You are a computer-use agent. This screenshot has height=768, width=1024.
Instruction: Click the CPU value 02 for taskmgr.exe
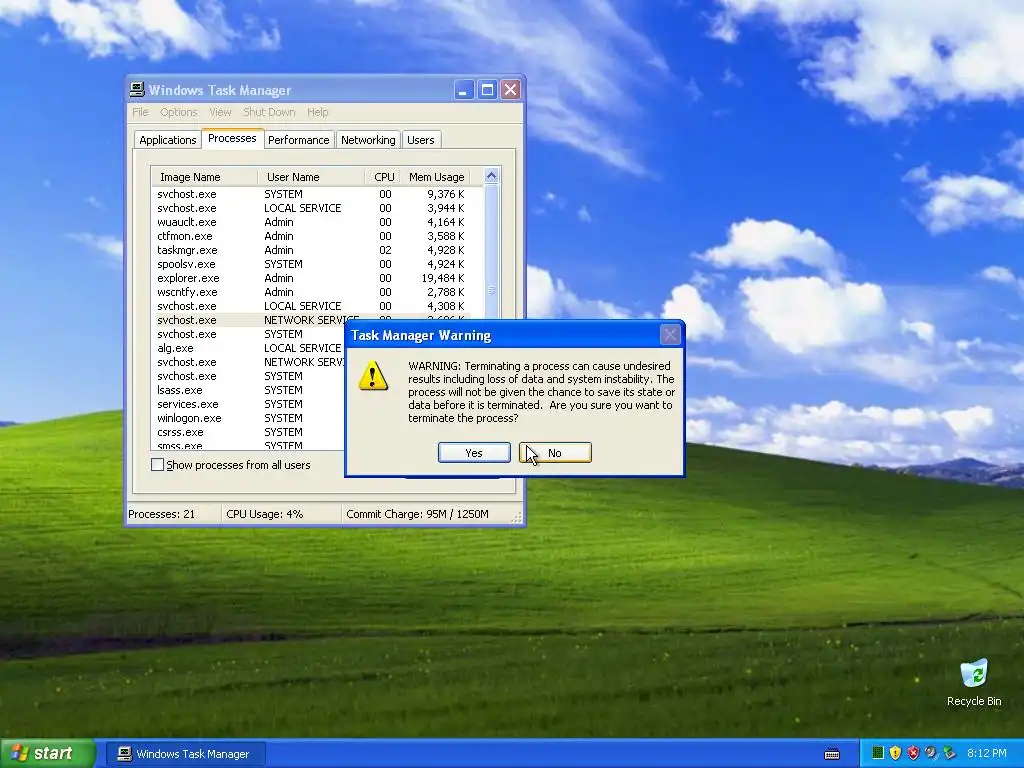pos(385,250)
